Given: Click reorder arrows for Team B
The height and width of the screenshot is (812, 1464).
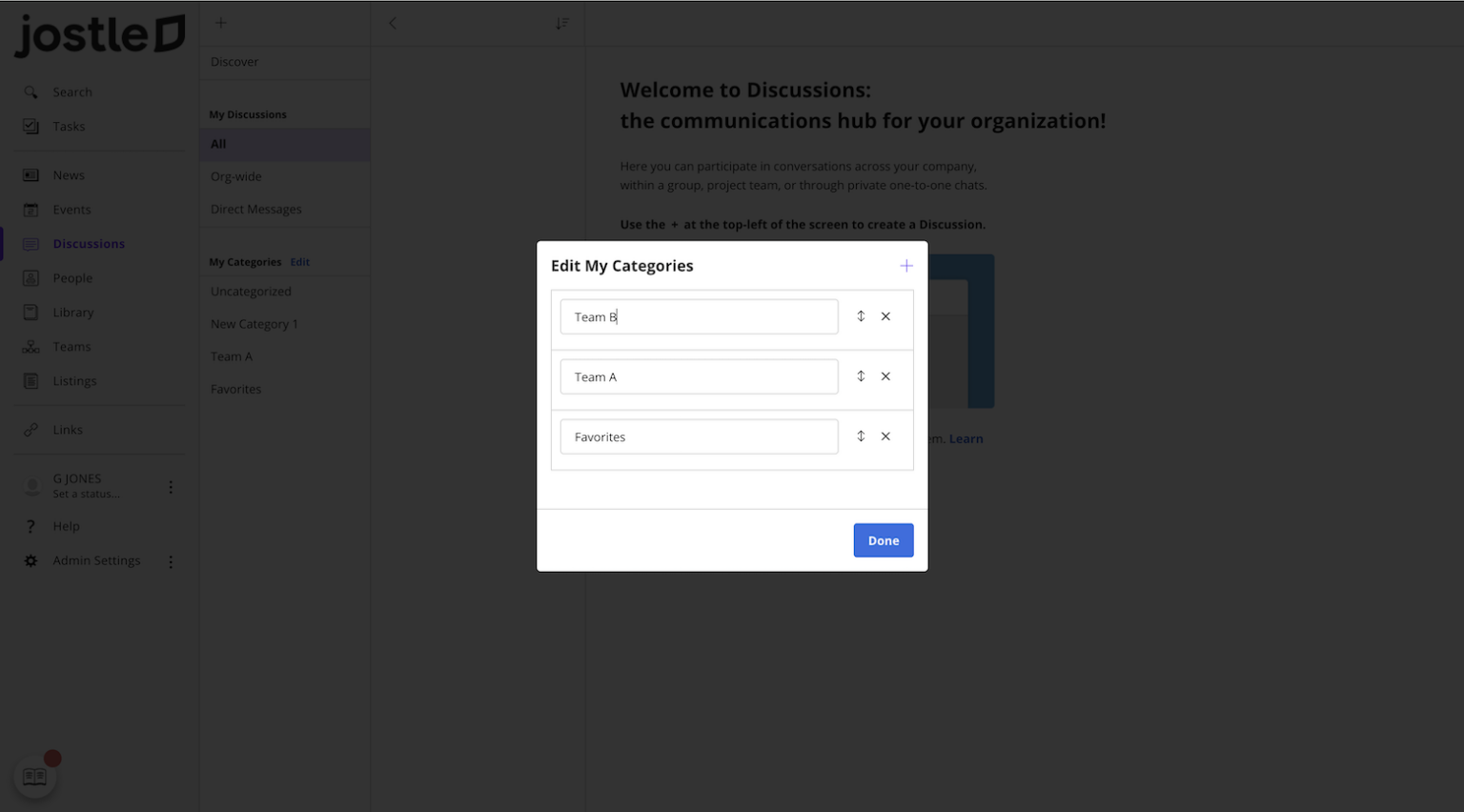Looking at the screenshot, I should [861, 316].
